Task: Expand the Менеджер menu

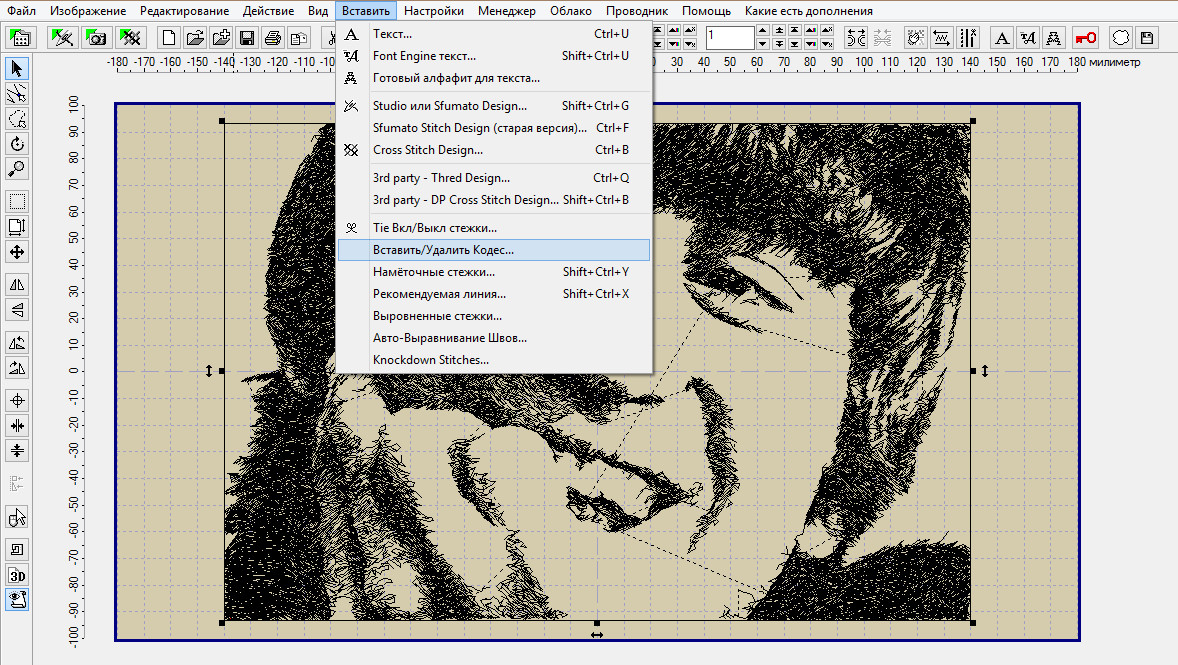Action: click(x=507, y=11)
